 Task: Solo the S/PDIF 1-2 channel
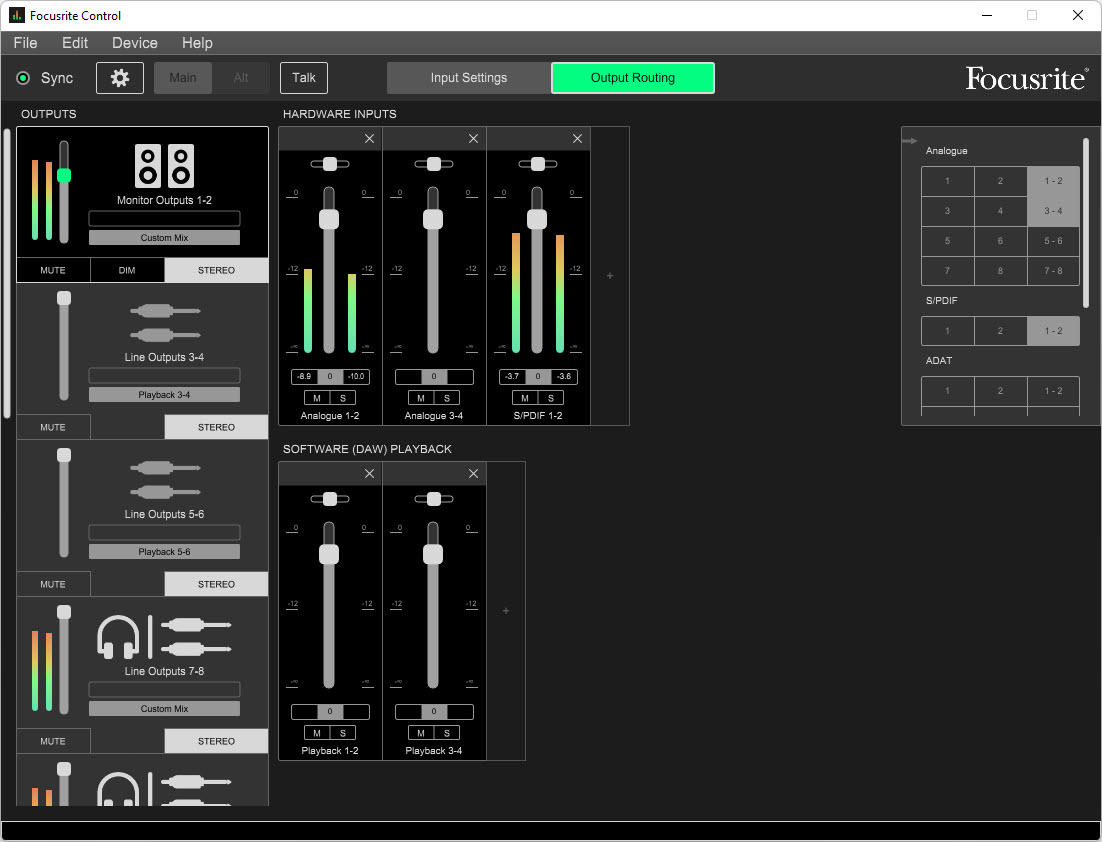click(551, 398)
